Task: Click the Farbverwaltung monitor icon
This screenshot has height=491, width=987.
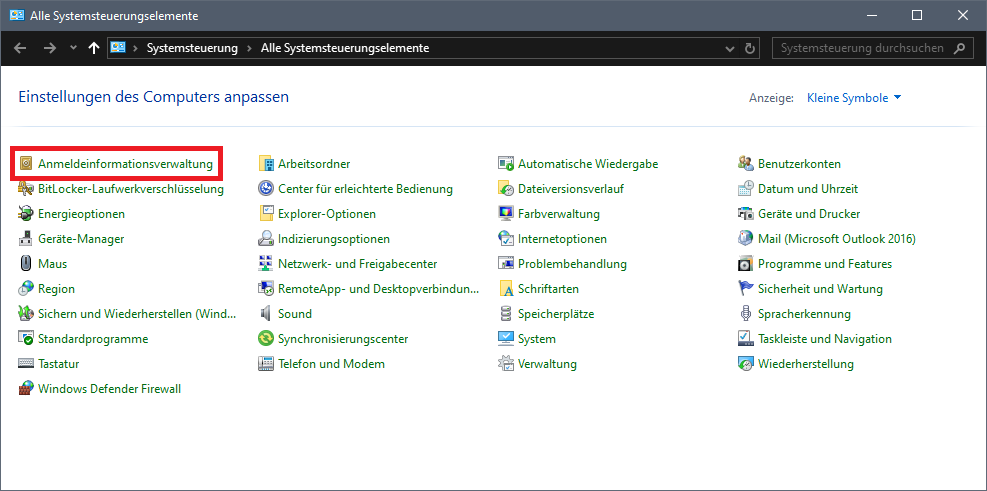Action: click(506, 214)
